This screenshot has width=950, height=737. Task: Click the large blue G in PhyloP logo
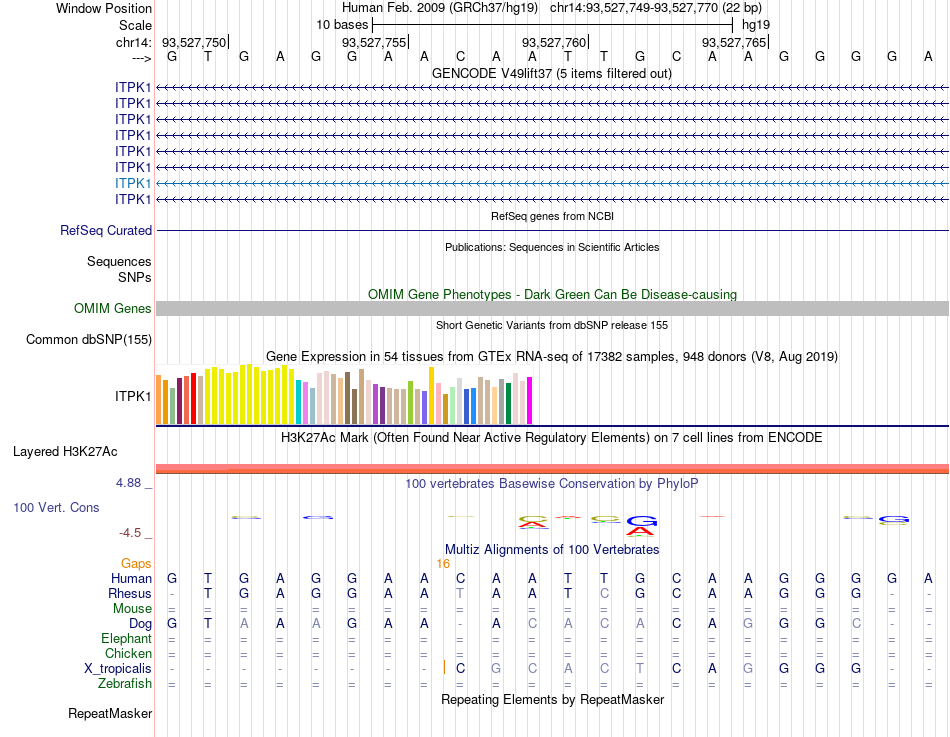(x=642, y=521)
